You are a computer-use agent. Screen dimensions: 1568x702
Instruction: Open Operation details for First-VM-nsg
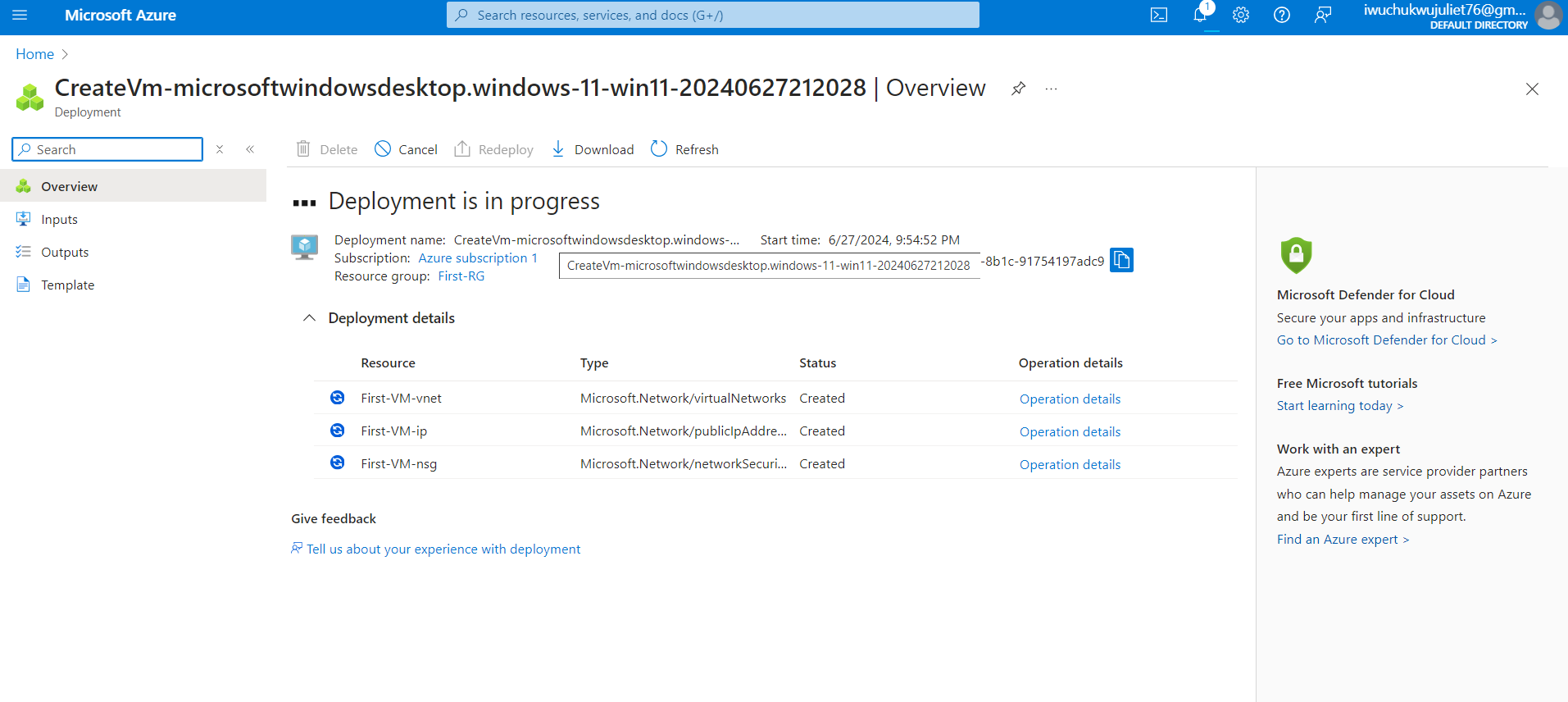click(x=1070, y=464)
